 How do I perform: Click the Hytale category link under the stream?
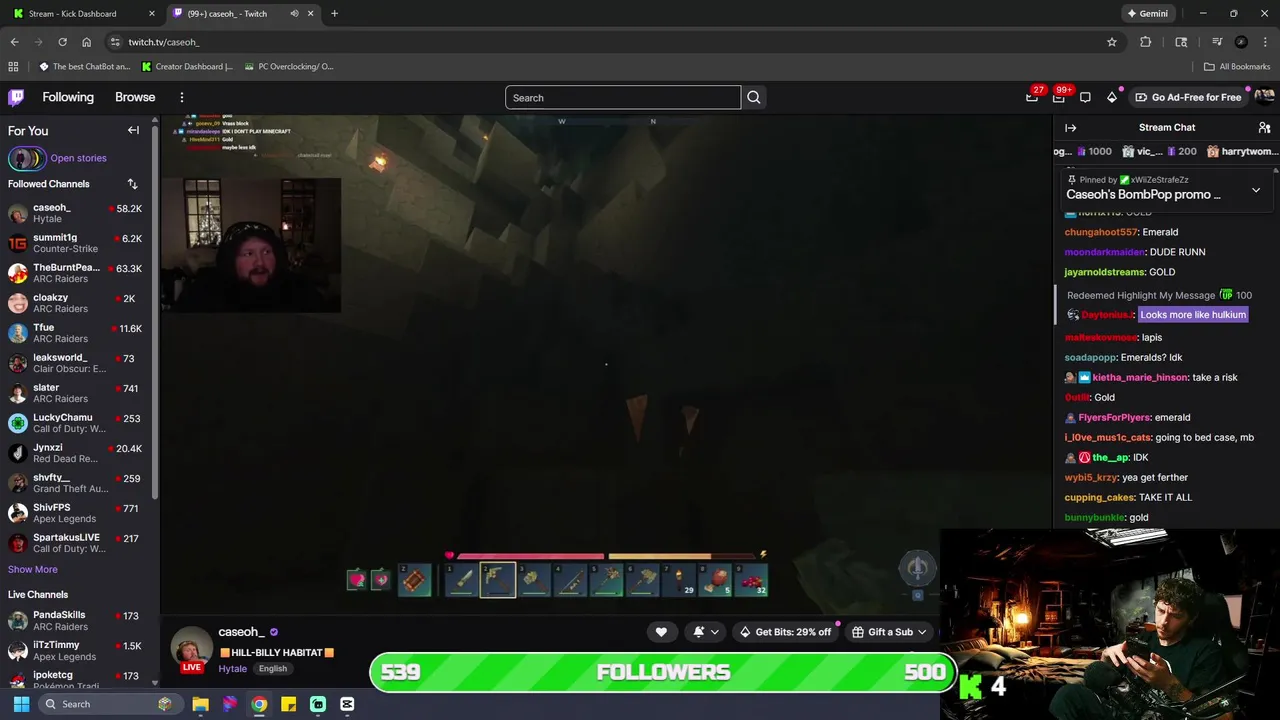pos(232,668)
